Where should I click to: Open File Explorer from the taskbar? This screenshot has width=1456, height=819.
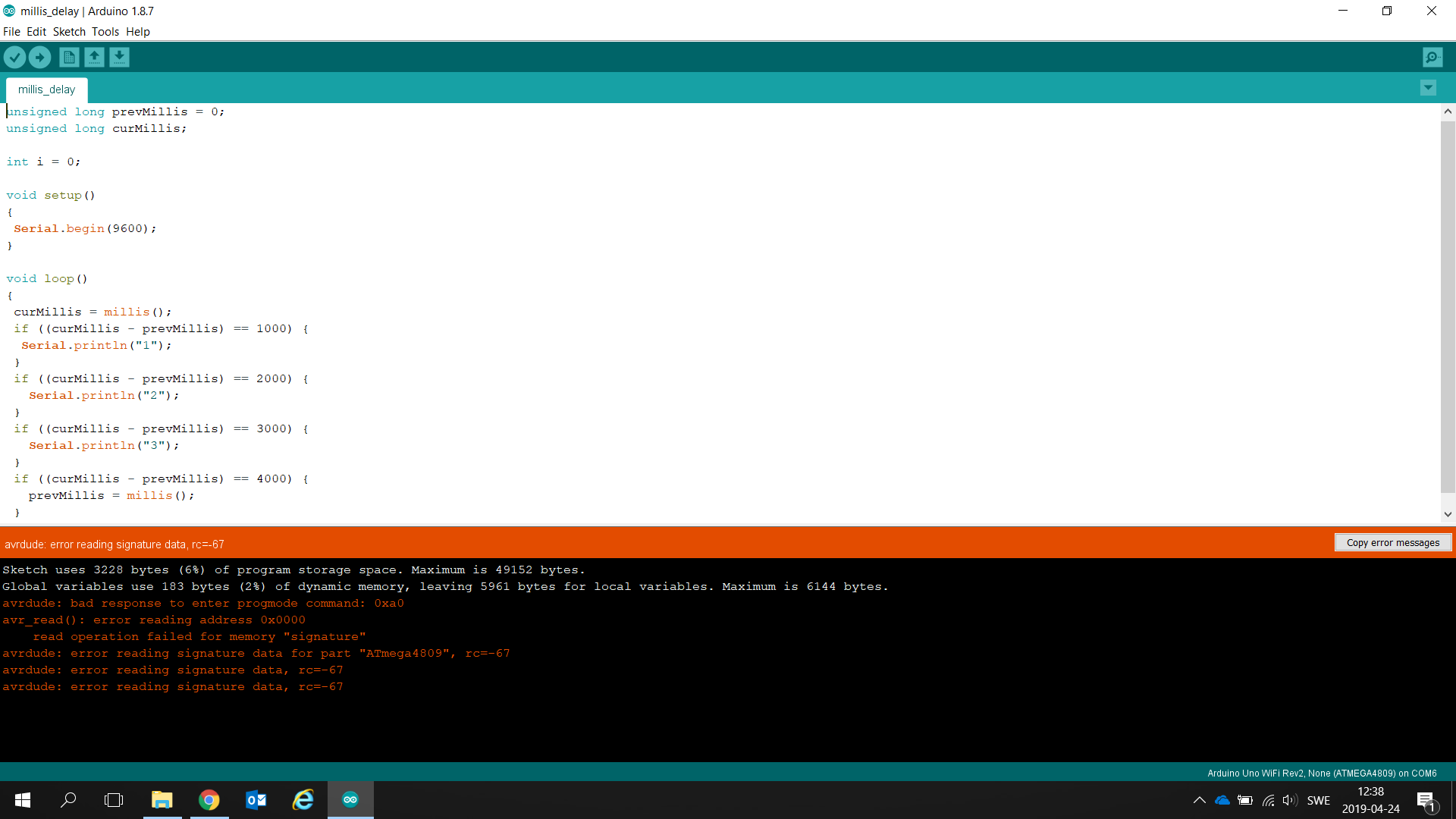(x=162, y=800)
